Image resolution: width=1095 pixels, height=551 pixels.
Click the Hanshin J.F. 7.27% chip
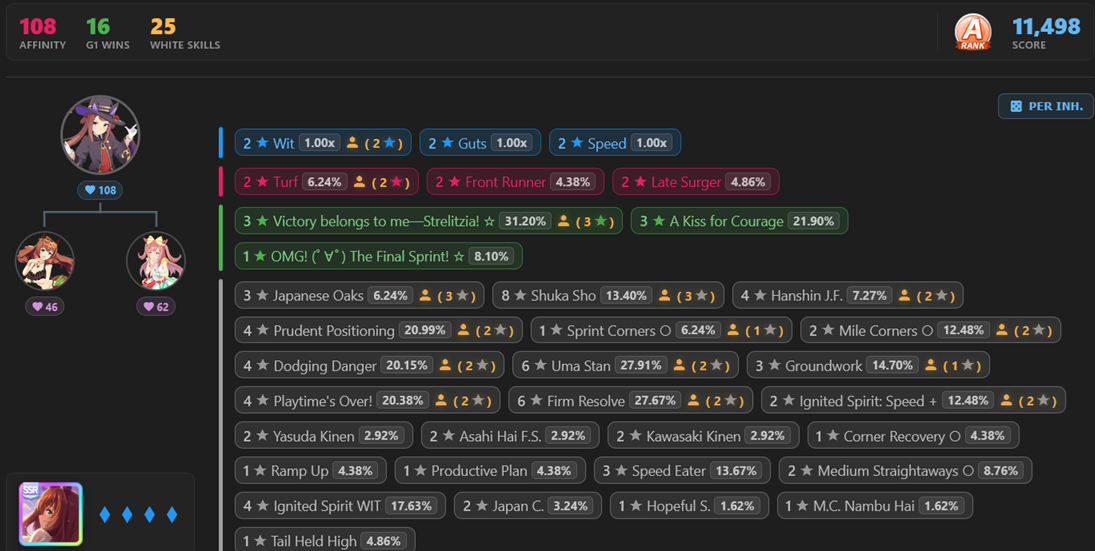coord(848,295)
